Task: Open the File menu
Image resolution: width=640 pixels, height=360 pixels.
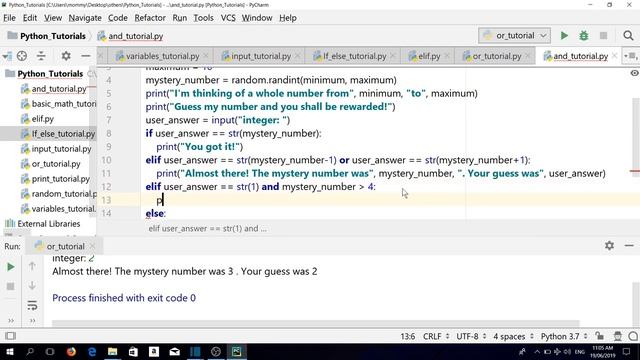Action: [9, 18]
